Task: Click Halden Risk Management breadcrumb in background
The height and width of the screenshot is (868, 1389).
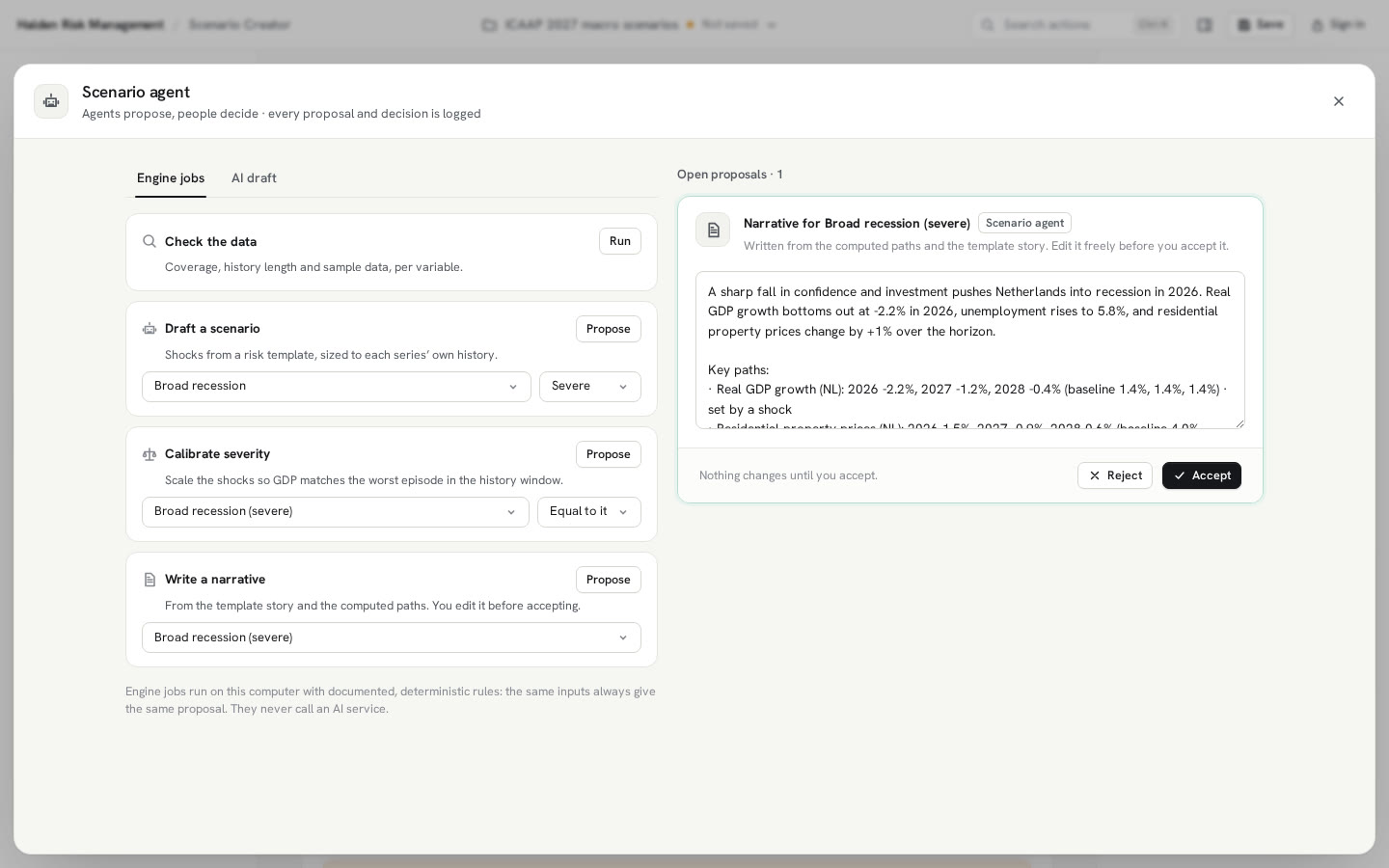Action: pyautogui.click(x=91, y=25)
